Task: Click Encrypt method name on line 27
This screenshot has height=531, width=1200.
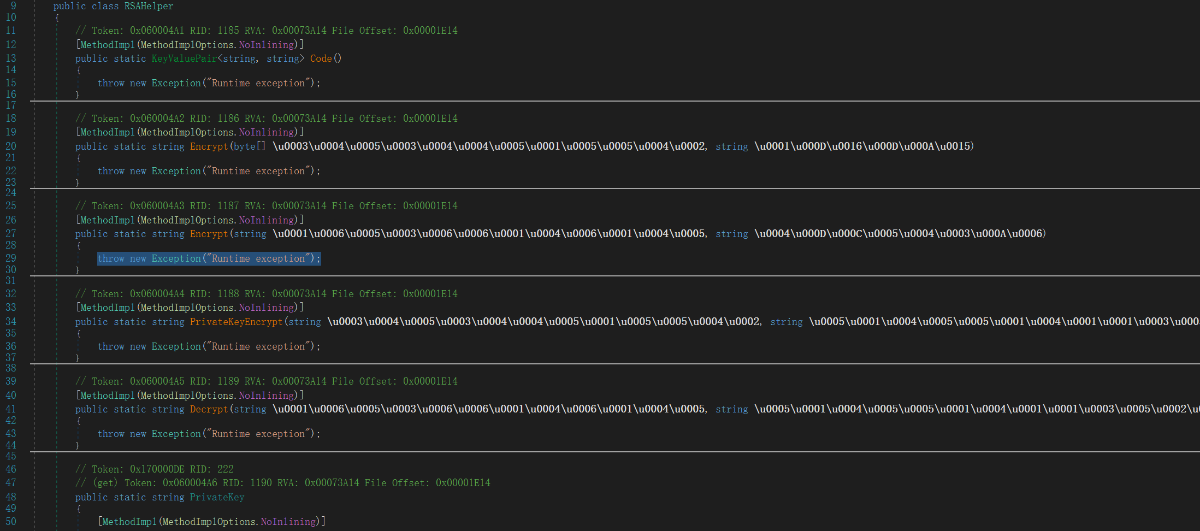Action: (211, 234)
